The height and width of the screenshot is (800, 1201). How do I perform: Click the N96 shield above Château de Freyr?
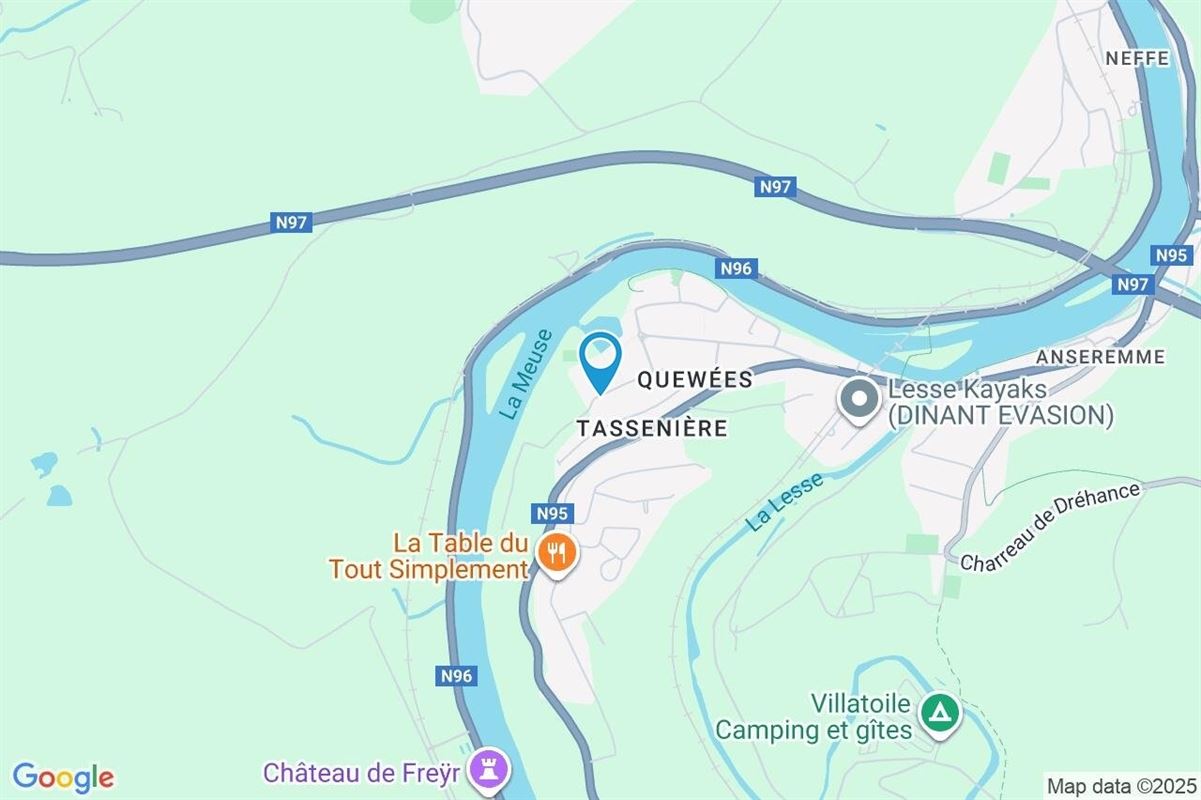point(455,677)
